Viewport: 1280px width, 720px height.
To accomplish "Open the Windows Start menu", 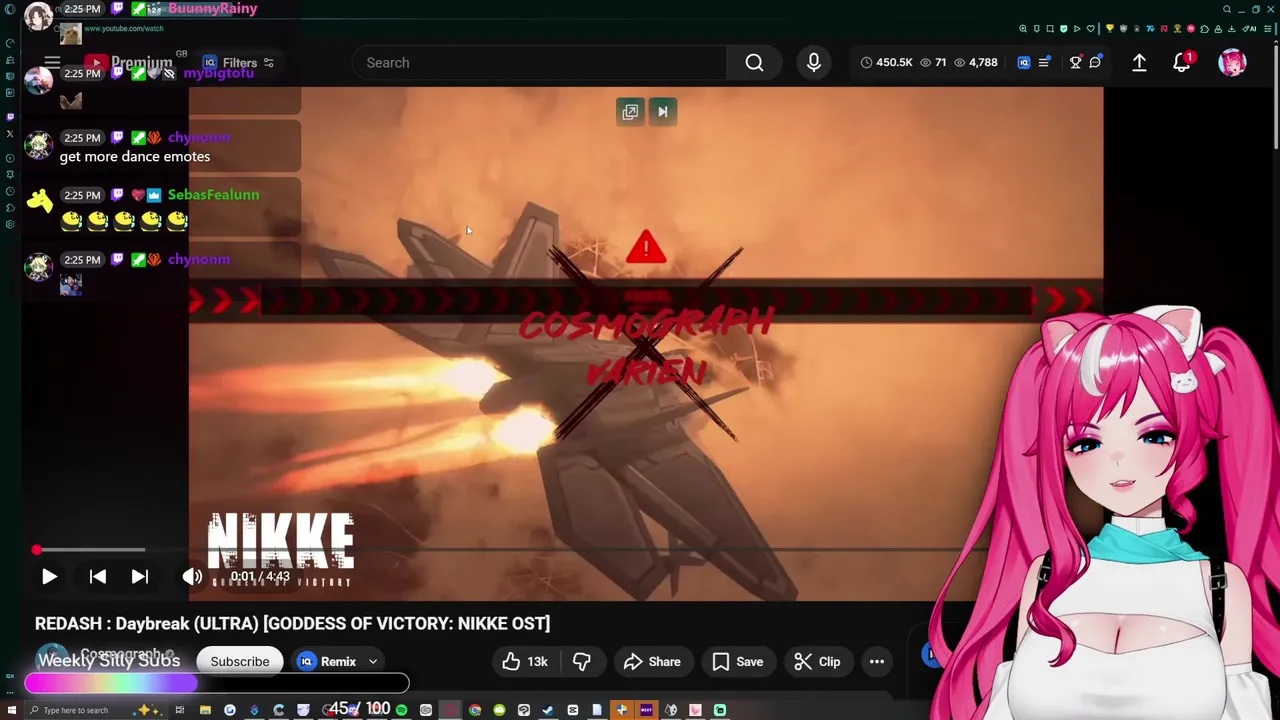I will (x=11, y=710).
